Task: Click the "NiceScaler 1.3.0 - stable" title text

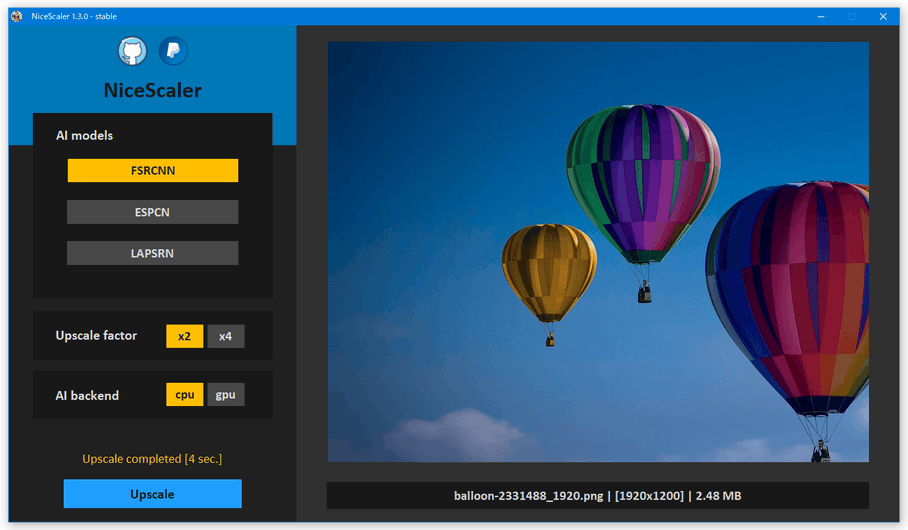Action: (x=74, y=16)
